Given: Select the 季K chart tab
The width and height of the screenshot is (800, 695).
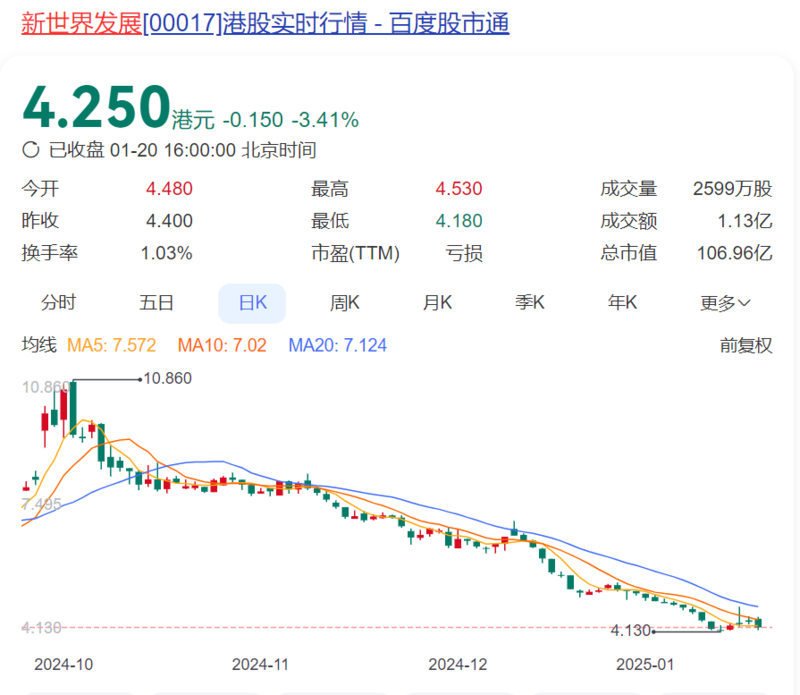Looking at the screenshot, I should coord(529,302).
